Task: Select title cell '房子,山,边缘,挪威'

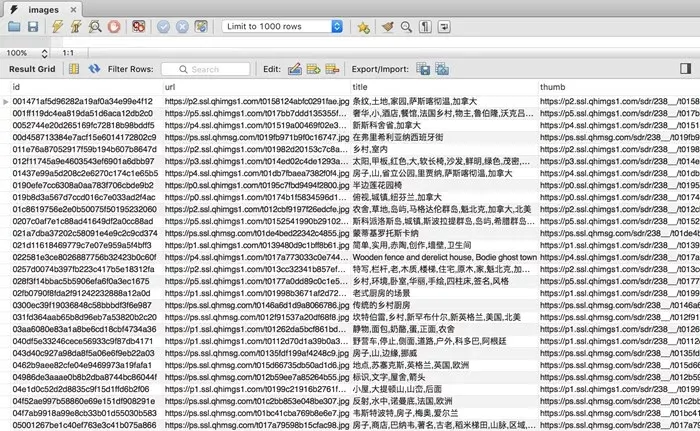Action: pos(445,353)
